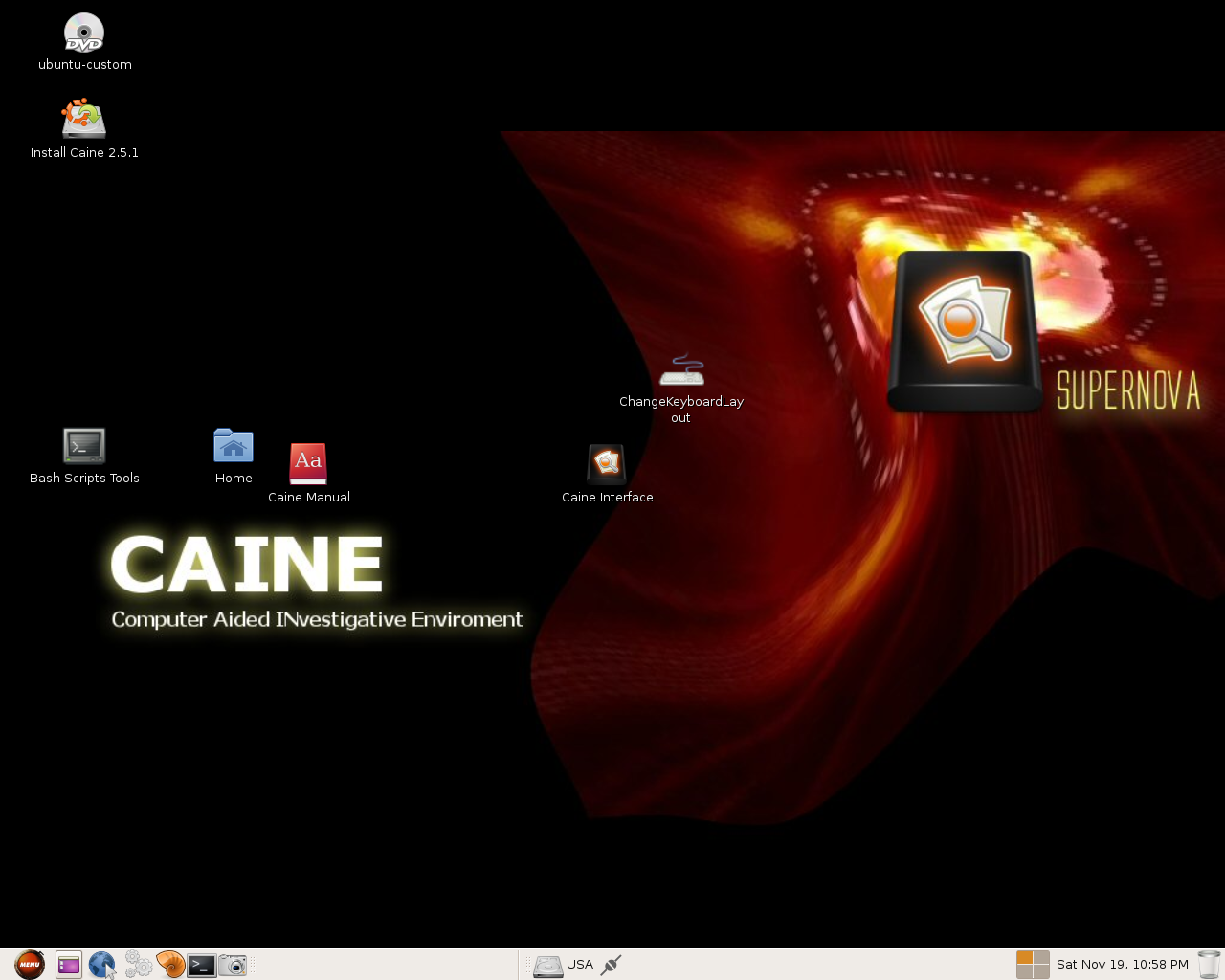This screenshot has width=1225, height=980.
Task: Click the orange nautilus shell launcher
Action: pos(170,965)
